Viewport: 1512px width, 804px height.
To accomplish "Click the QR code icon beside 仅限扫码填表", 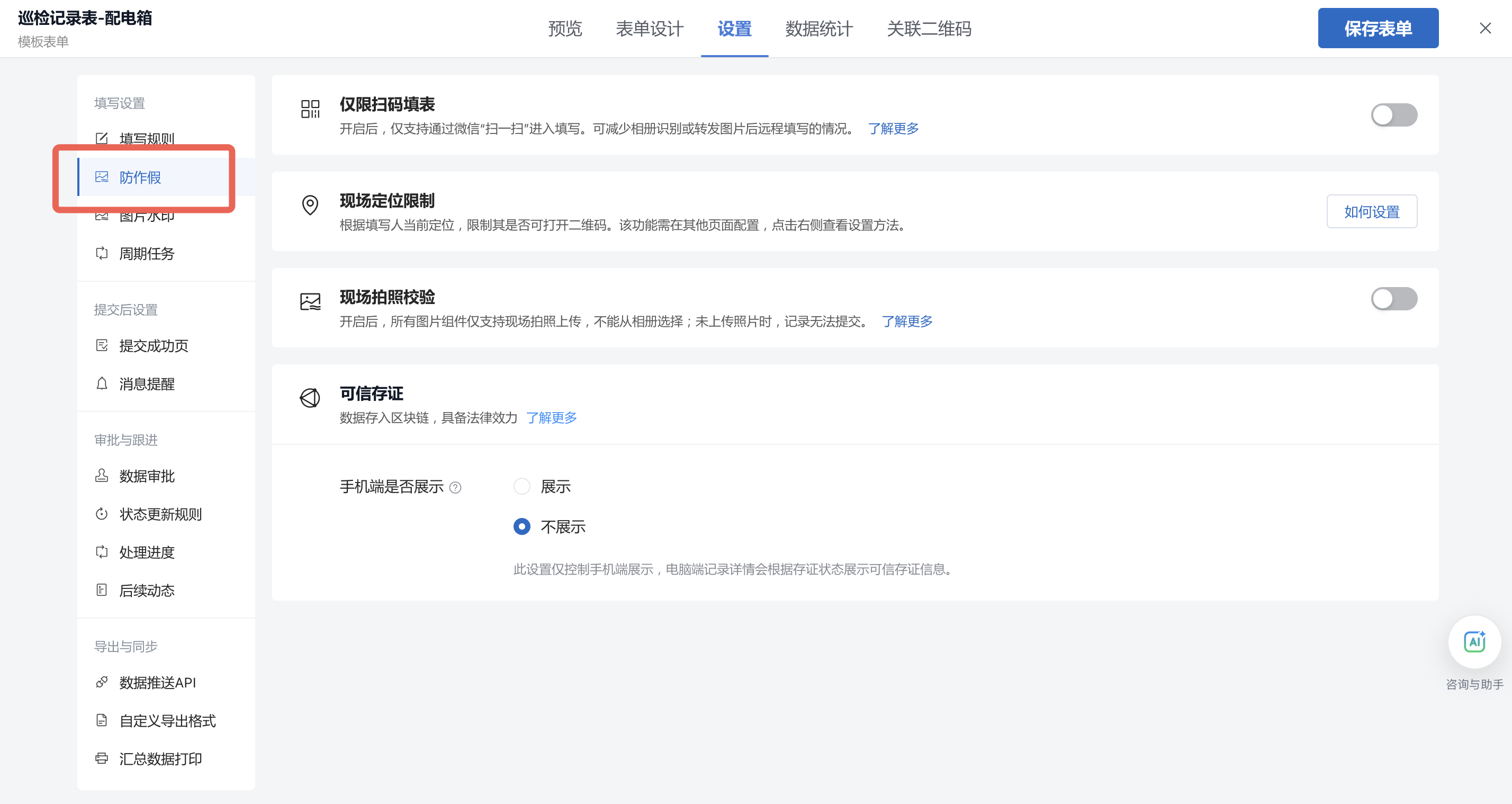I will [x=310, y=109].
